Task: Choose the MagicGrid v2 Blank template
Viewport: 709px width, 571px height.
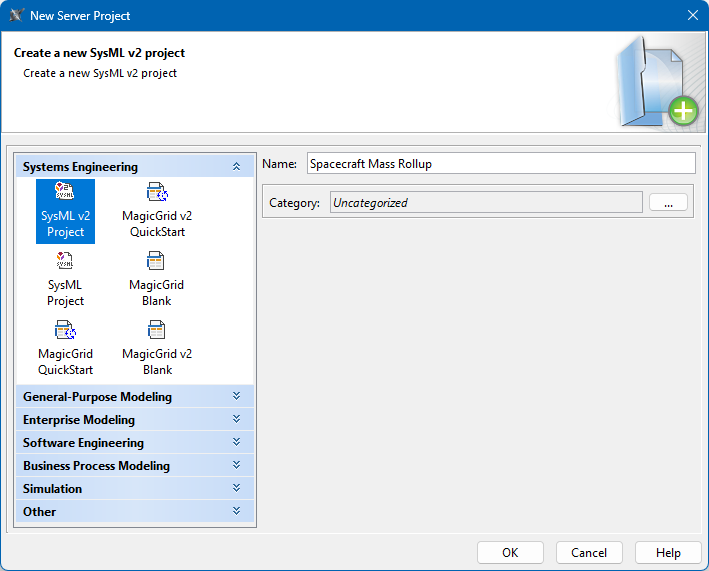Action: click(157, 331)
